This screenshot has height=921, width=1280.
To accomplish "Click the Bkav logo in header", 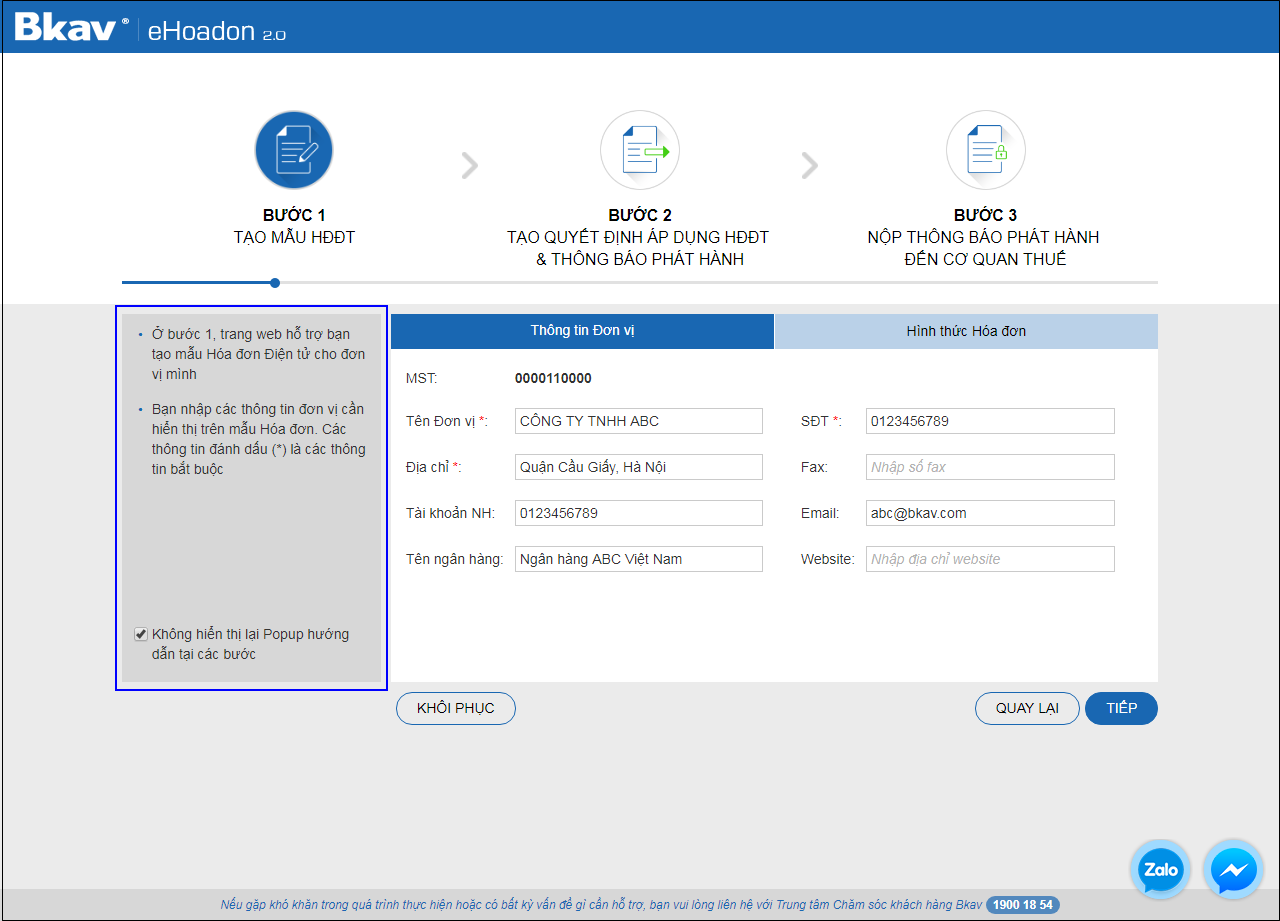I will 71,28.
